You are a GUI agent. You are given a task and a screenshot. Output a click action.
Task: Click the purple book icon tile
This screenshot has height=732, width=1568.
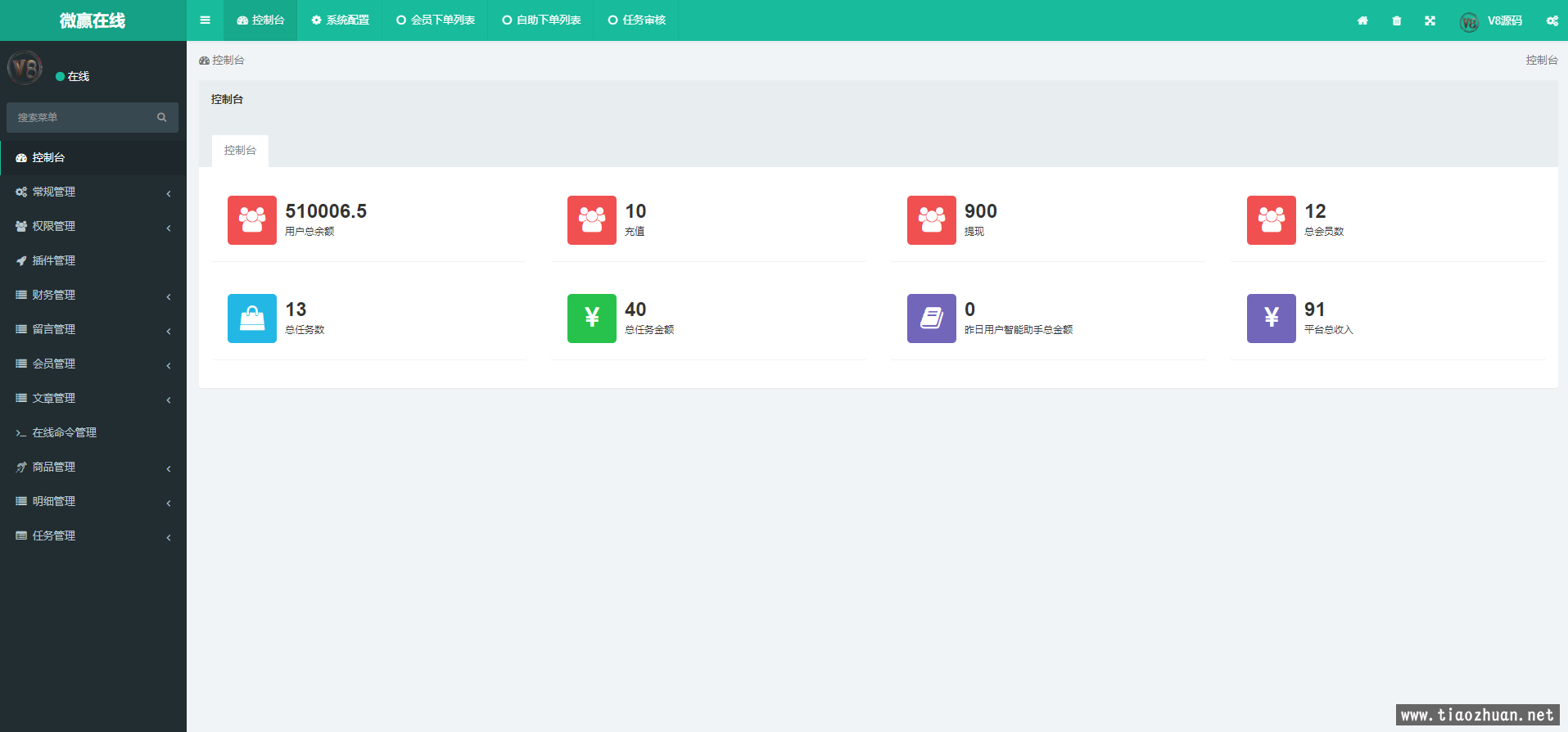(932, 319)
